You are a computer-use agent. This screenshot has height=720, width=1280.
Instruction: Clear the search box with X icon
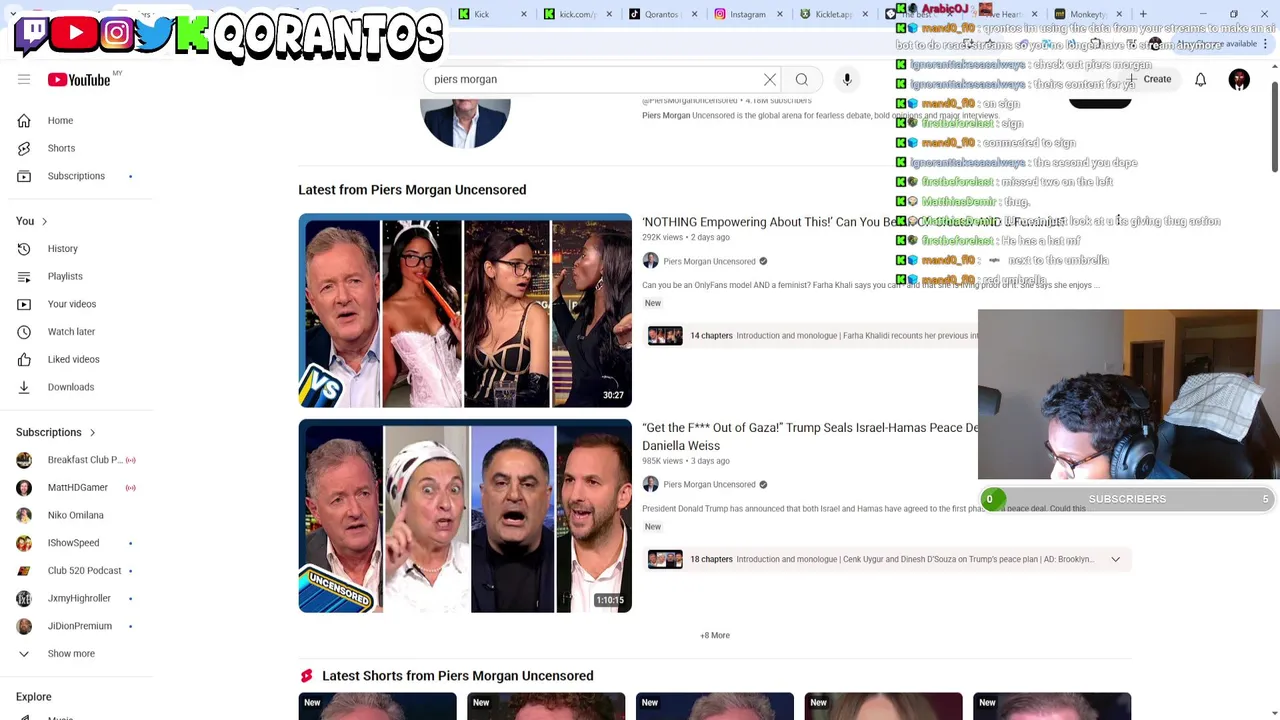click(770, 79)
